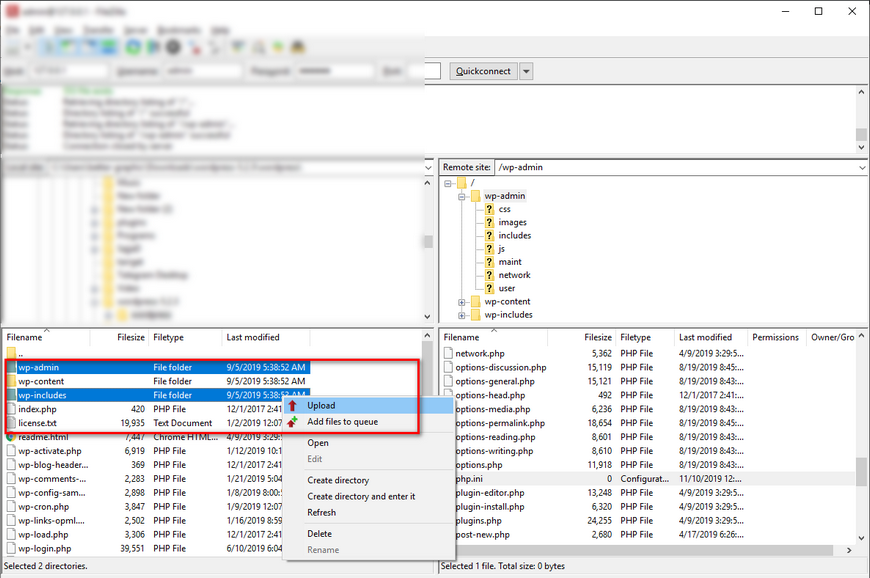Click the question-mark folder icon beside maint
This screenshot has width=870, height=578.
(x=489, y=262)
